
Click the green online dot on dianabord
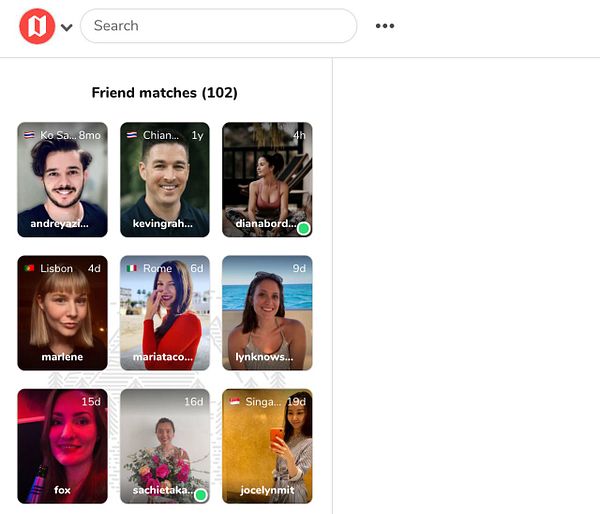303,229
